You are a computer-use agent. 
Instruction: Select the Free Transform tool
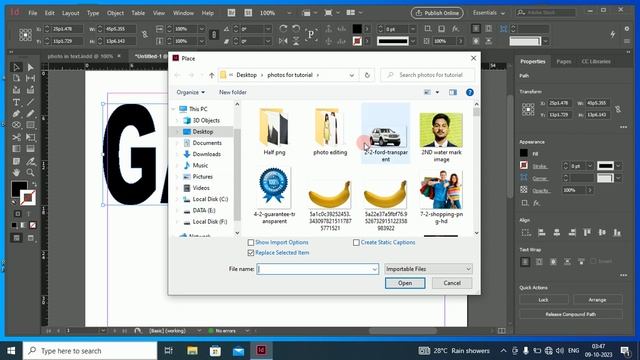point(31,137)
